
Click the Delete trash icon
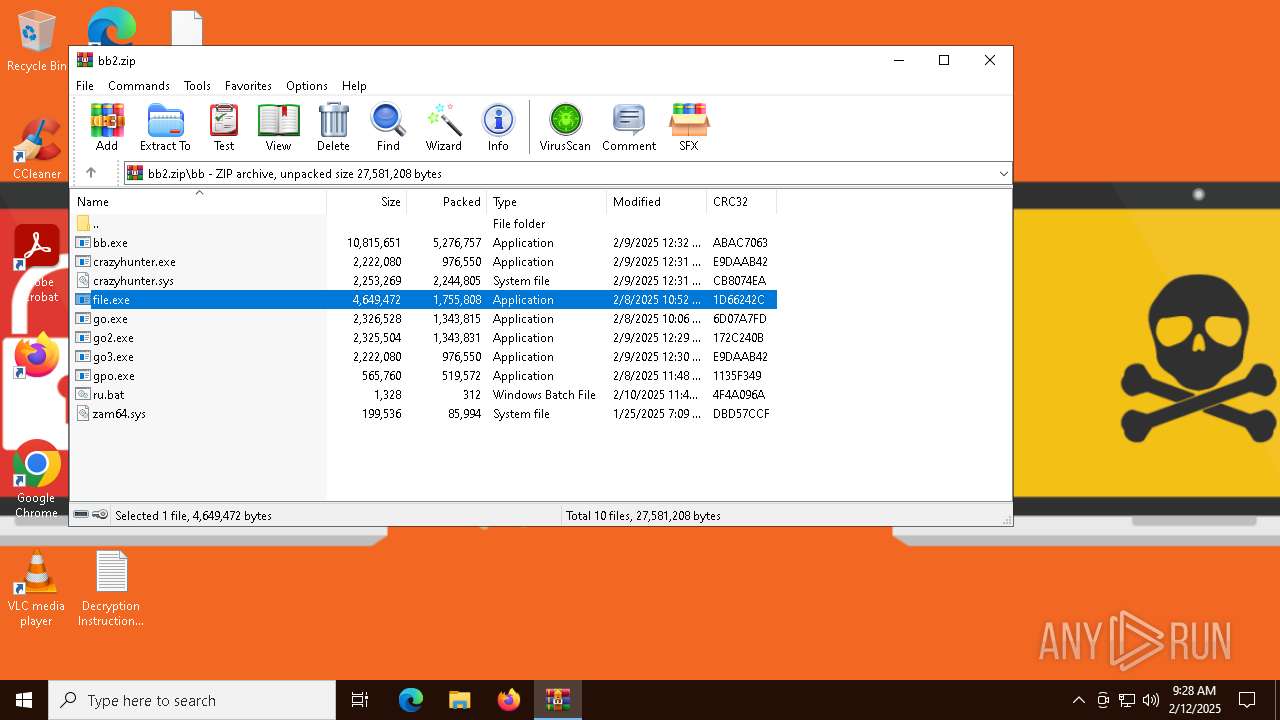click(333, 127)
